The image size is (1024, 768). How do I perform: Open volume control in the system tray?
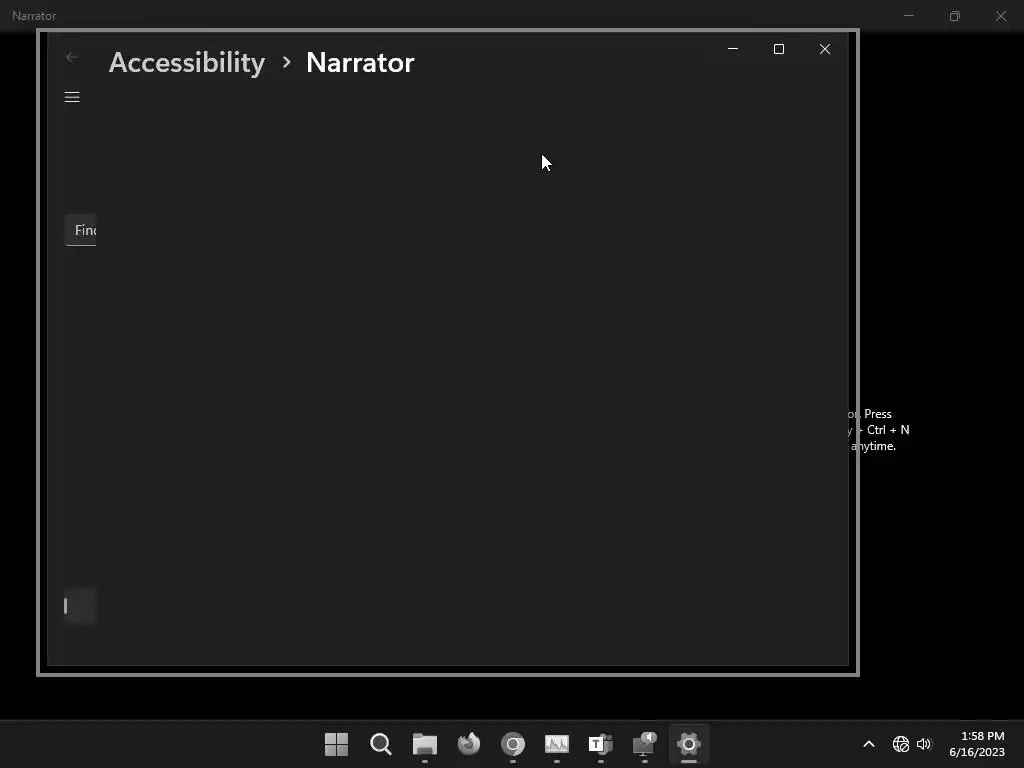pos(923,744)
